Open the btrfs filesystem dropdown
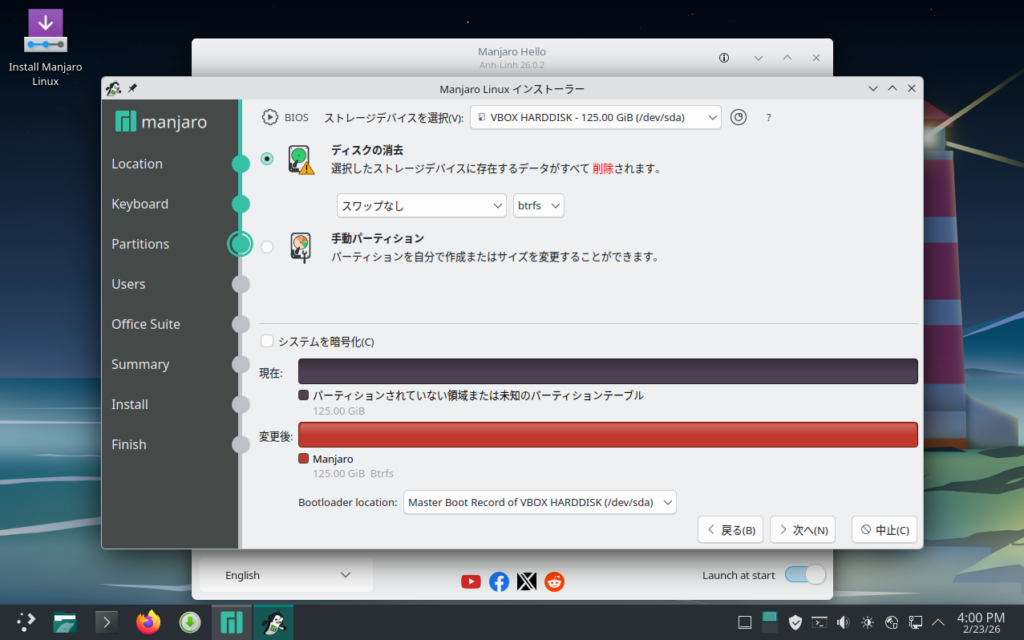 pyautogui.click(x=539, y=205)
